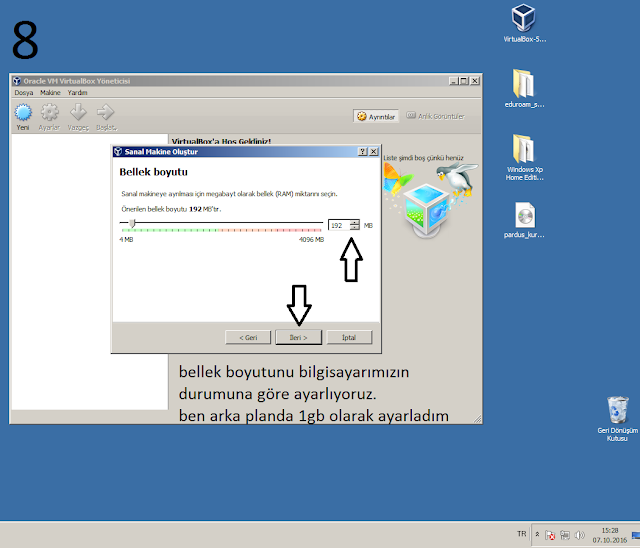This screenshot has height=548, width=640.
Task: Cancel the wizard with İptal
Action: [x=349, y=337]
